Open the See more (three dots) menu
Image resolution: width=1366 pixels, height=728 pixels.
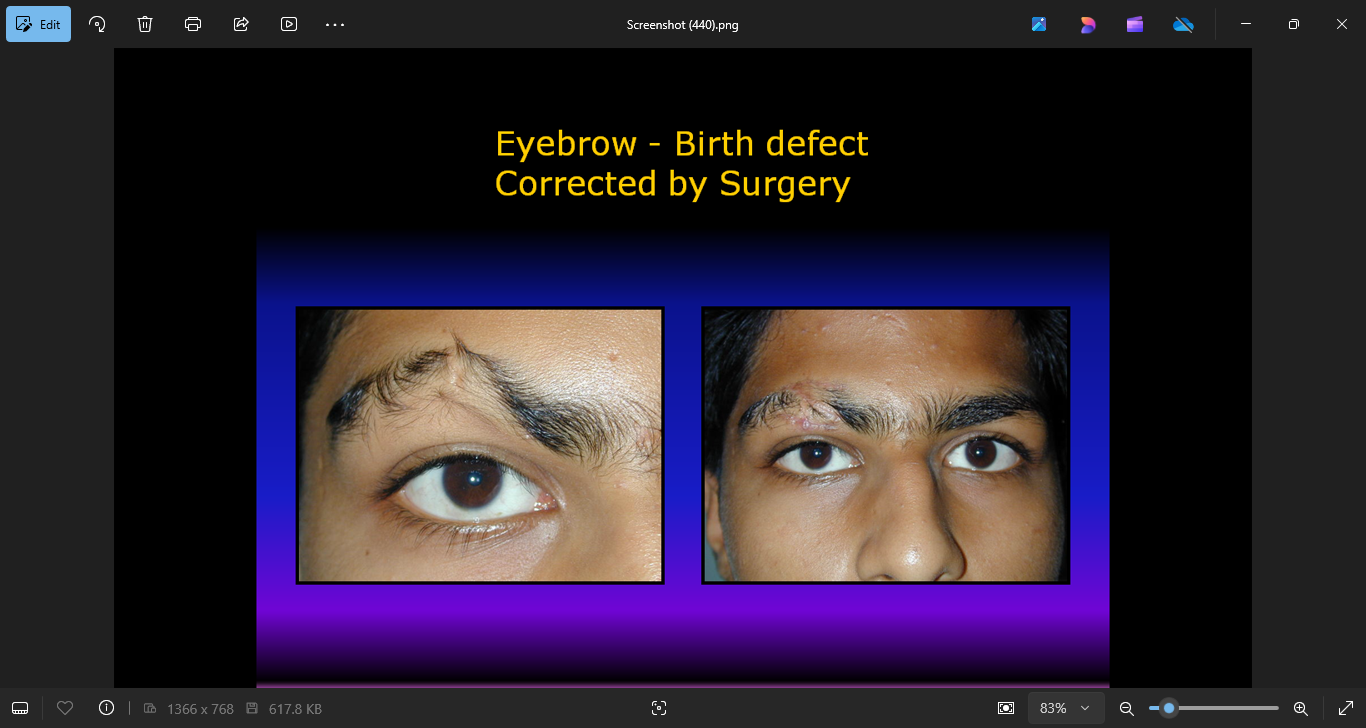(335, 24)
